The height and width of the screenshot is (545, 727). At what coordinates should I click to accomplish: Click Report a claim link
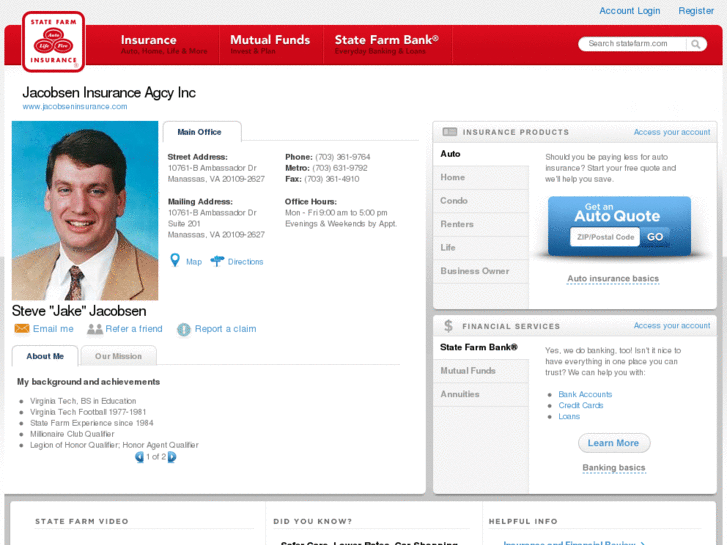225,329
